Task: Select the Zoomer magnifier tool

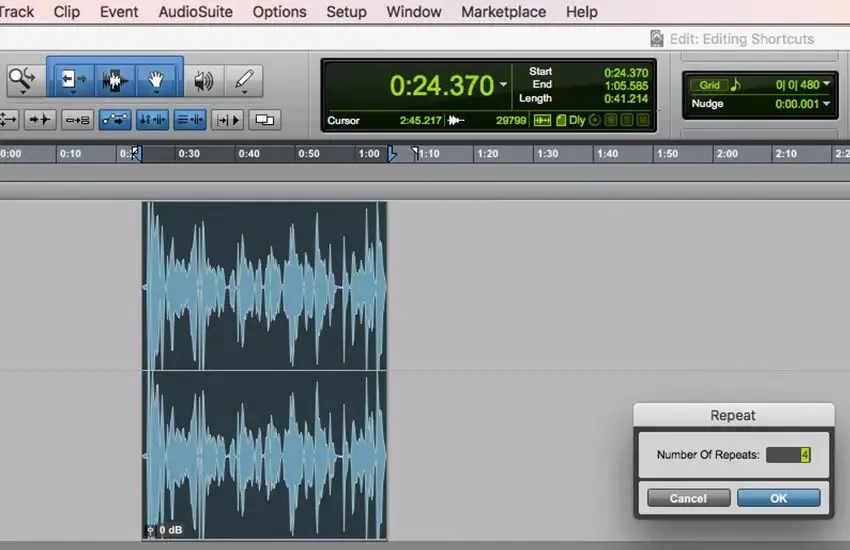Action: point(22,81)
